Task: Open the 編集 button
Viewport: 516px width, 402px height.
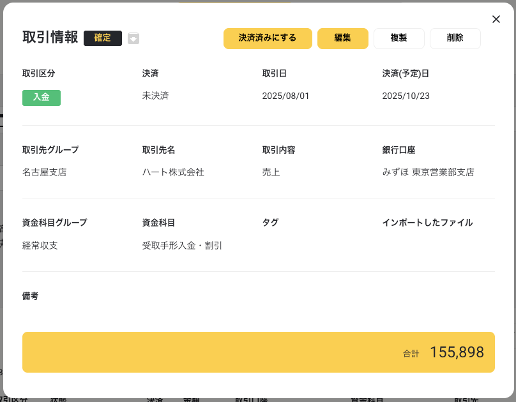Action: point(343,38)
